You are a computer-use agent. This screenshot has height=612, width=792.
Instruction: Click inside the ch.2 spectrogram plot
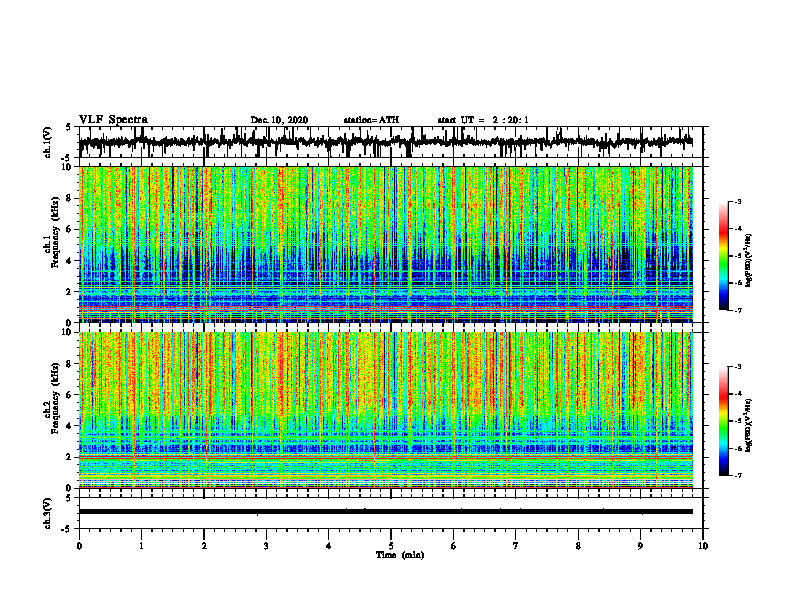tap(385, 410)
